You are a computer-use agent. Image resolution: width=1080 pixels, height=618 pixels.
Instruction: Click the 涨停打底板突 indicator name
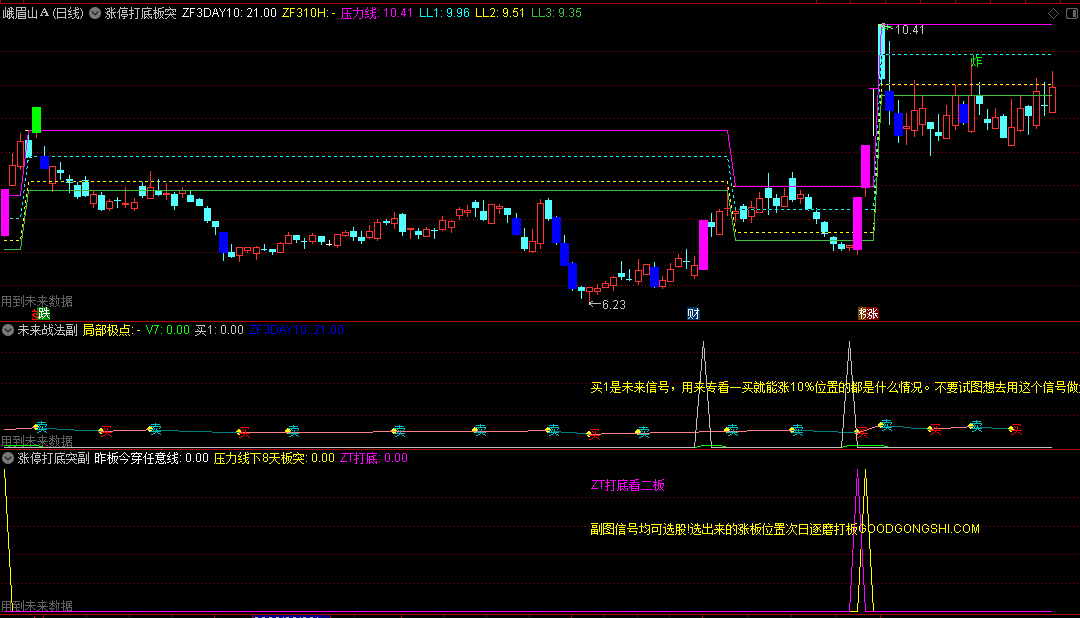(x=141, y=13)
